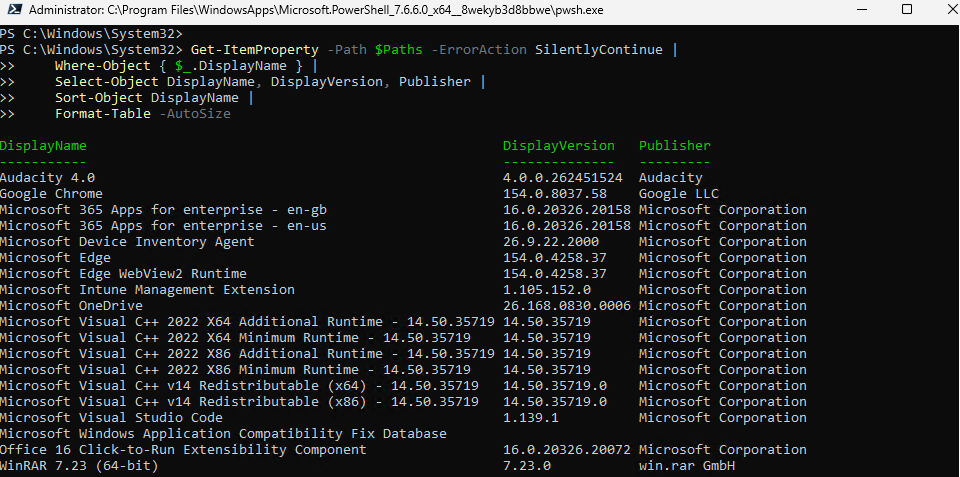Click the Microsoft Edge entry
The height and width of the screenshot is (477, 960).
[x=56, y=257]
